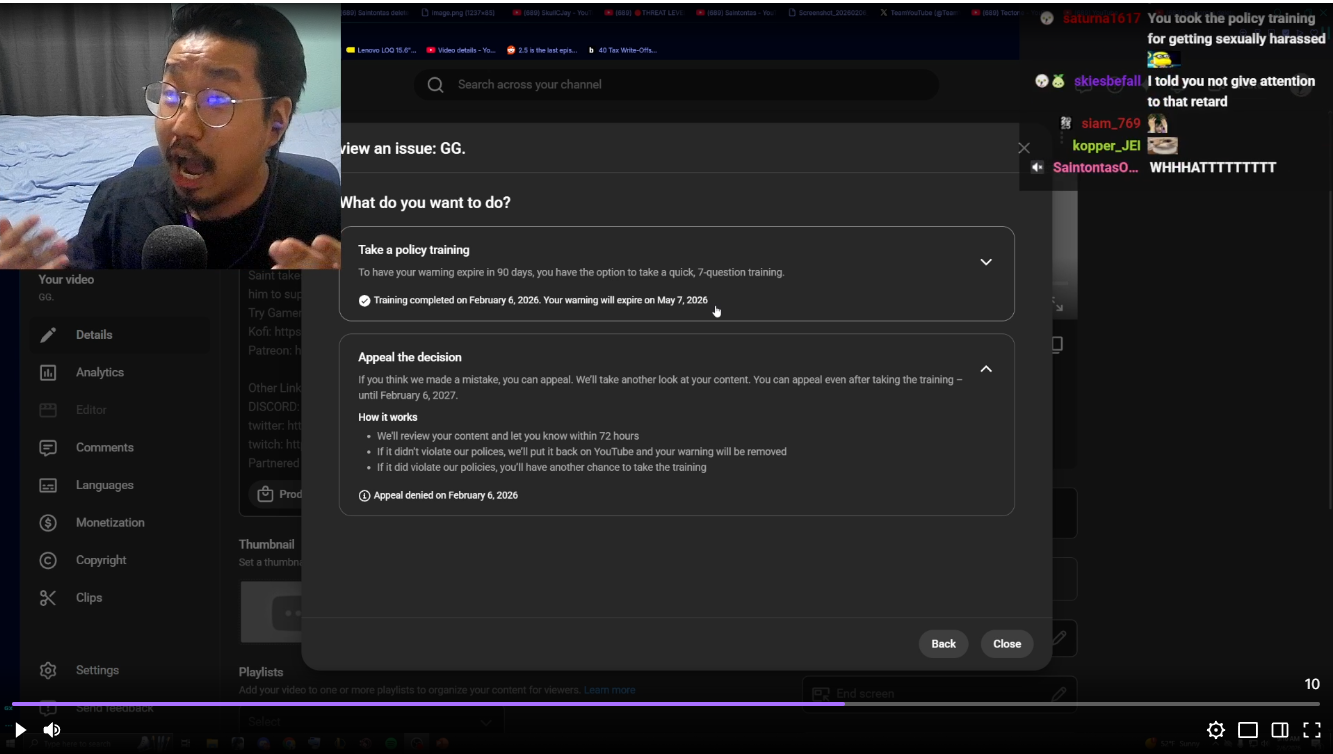Viewport: 1333px width, 754px height.
Task: Open the Lenovo LOQ 15.6 bookmark
Action: (381, 50)
